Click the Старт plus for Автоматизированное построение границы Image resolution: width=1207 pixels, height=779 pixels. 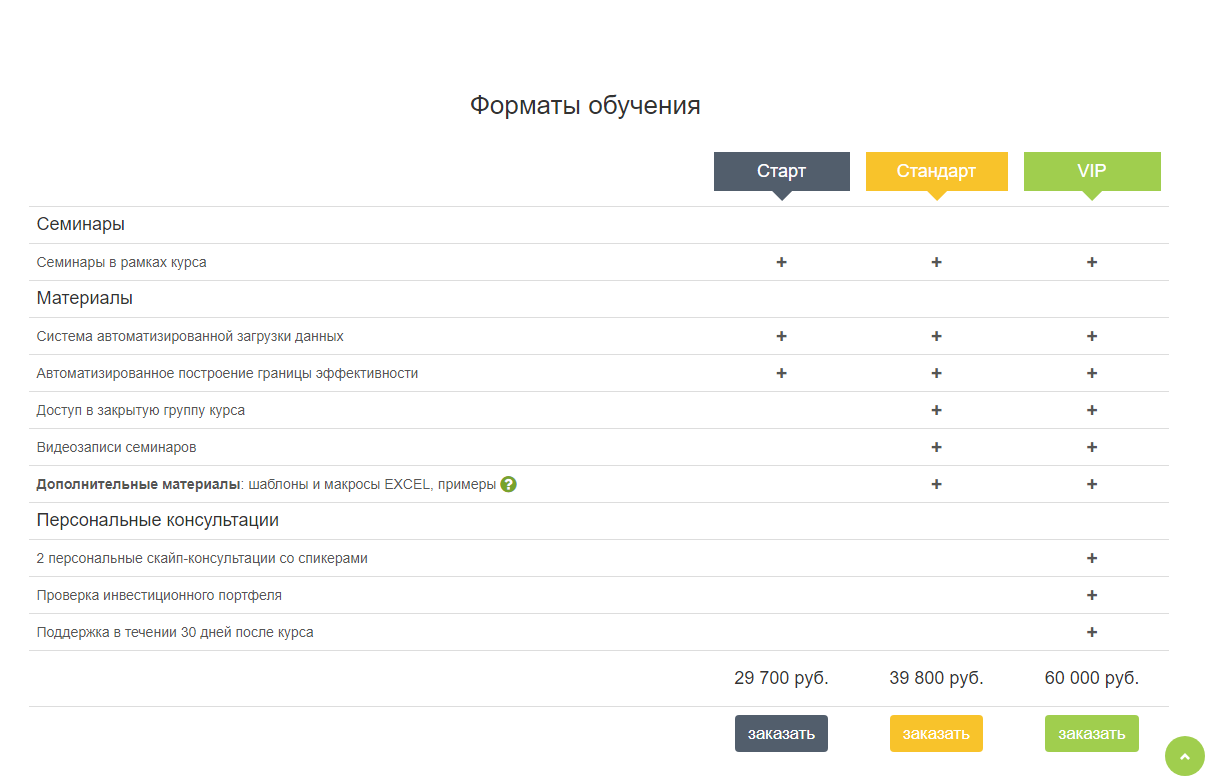781,373
